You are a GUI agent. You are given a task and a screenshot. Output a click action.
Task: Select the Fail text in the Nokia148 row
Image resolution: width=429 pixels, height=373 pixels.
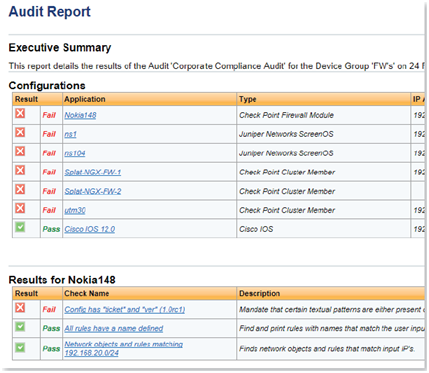click(x=49, y=115)
